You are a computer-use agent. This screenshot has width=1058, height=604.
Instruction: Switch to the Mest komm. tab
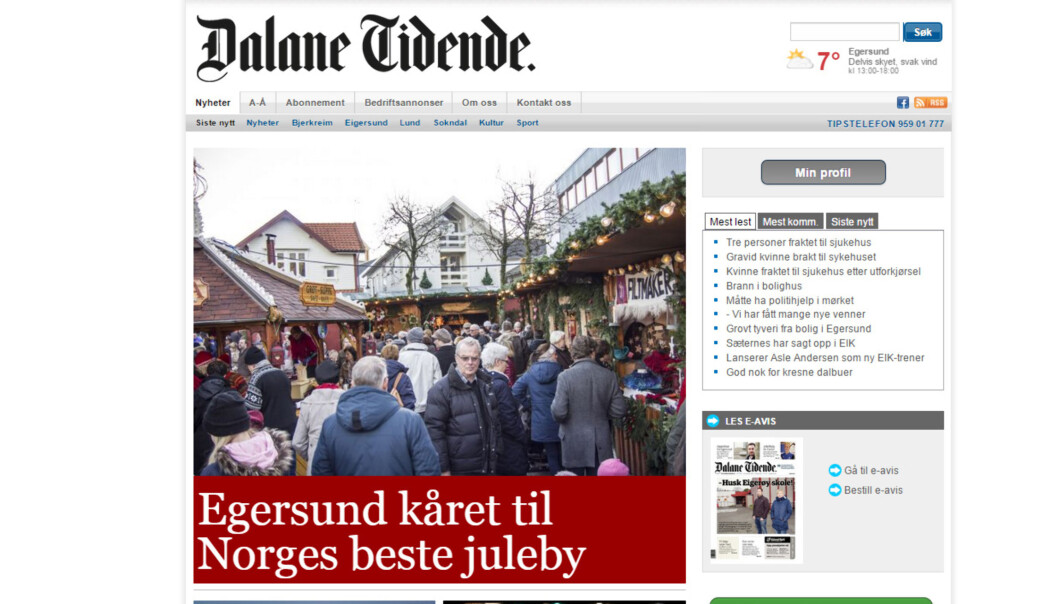[x=790, y=221]
